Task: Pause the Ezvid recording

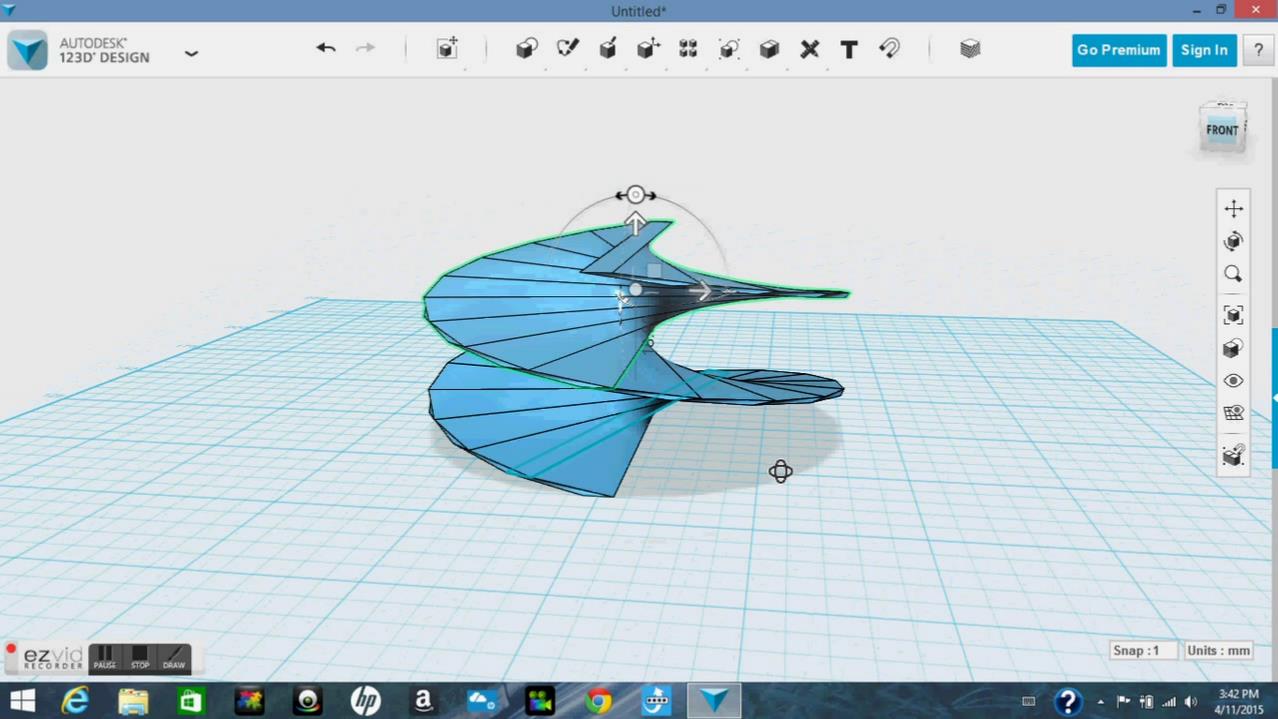Action: pos(105,657)
